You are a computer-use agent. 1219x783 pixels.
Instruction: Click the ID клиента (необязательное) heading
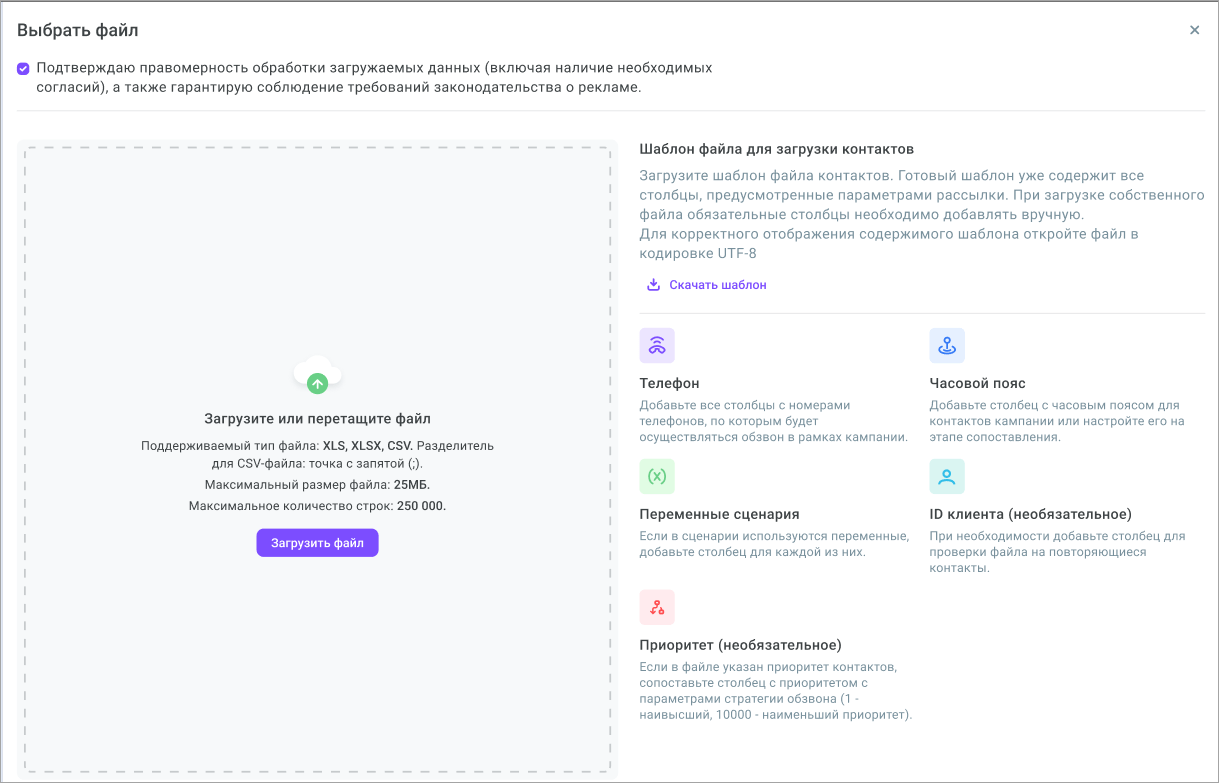1030,514
